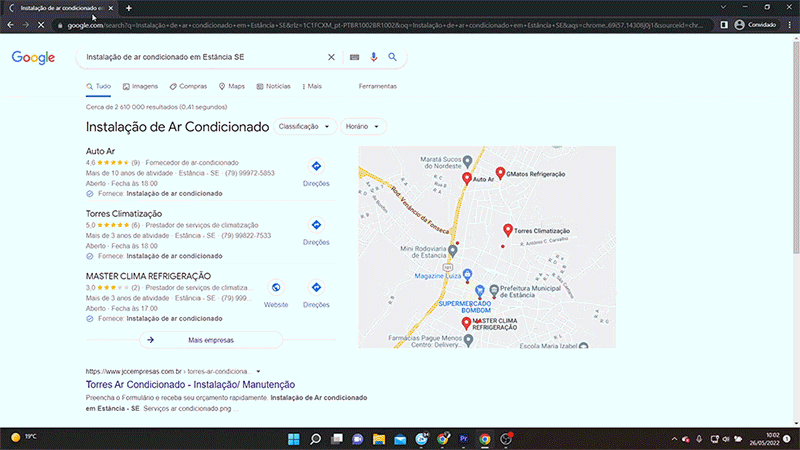Select the Instalação de ar condicionado browser tab
800x450 pixels.
click(x=58, y=8)
